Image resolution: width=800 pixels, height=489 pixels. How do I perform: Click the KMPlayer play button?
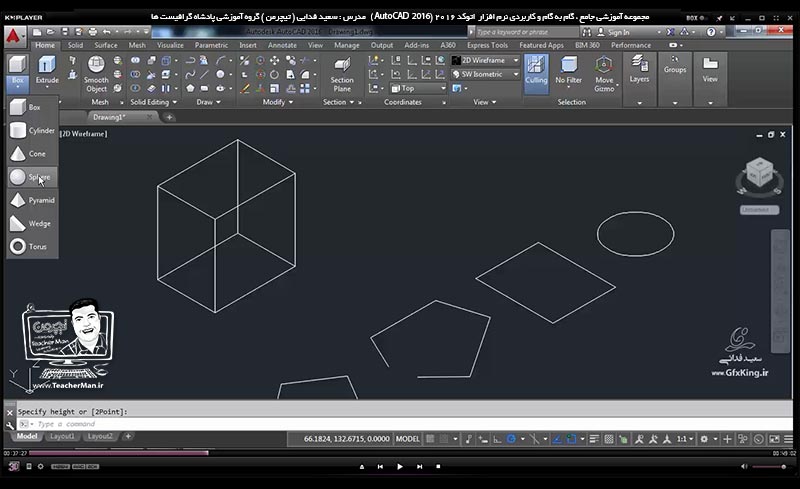click(x=399, y=467)
